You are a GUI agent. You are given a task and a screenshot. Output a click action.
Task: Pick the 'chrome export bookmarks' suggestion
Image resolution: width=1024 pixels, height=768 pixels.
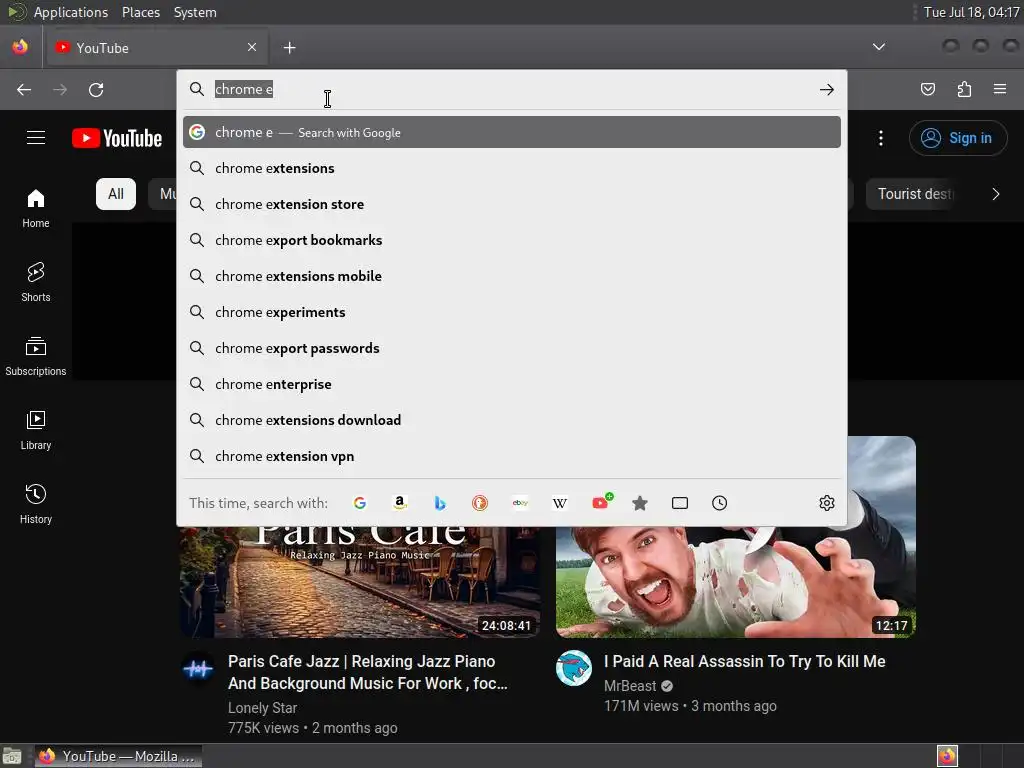tap(512, 240)
